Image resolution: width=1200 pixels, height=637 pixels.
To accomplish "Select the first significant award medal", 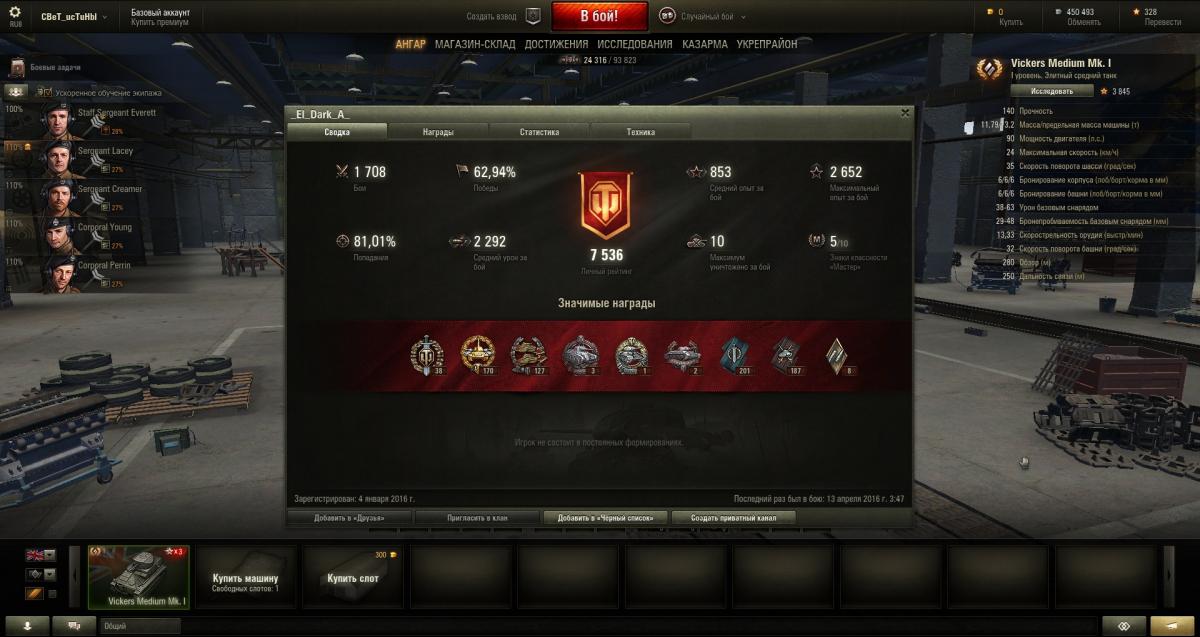I will click(x=427, y=355).
